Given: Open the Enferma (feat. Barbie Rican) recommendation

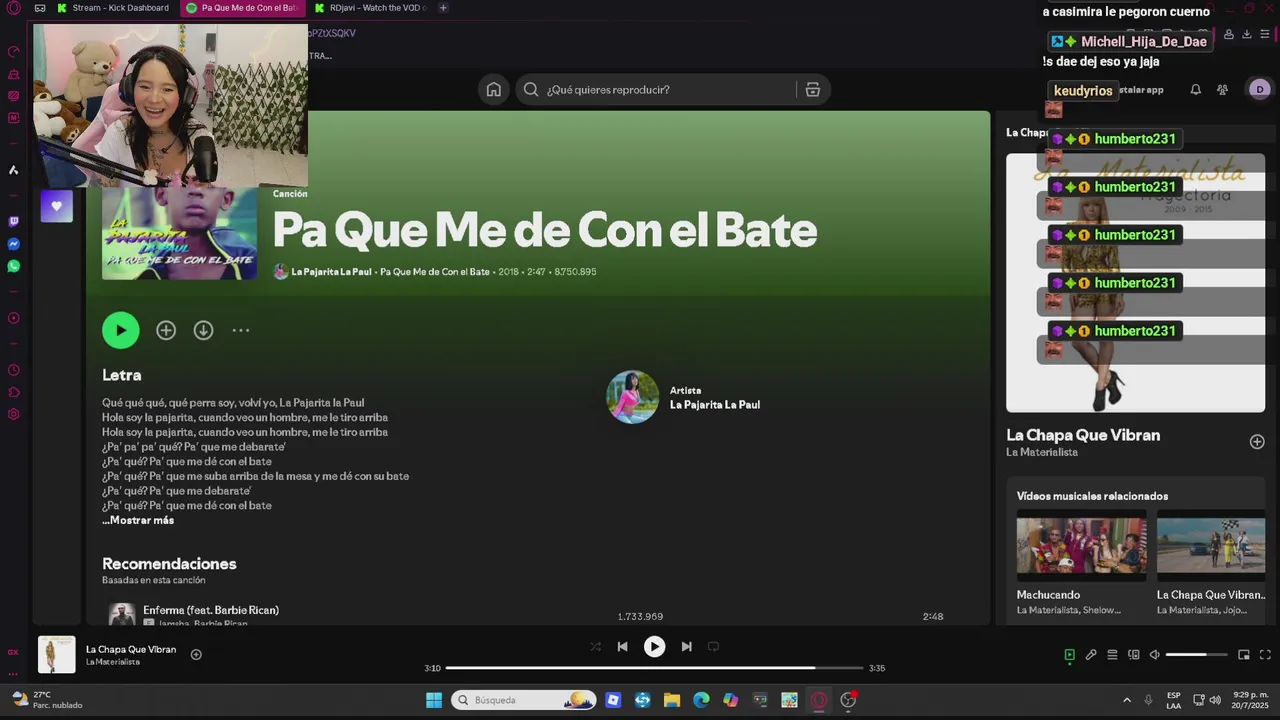Looking at the screenshot, I should (211, 610).
